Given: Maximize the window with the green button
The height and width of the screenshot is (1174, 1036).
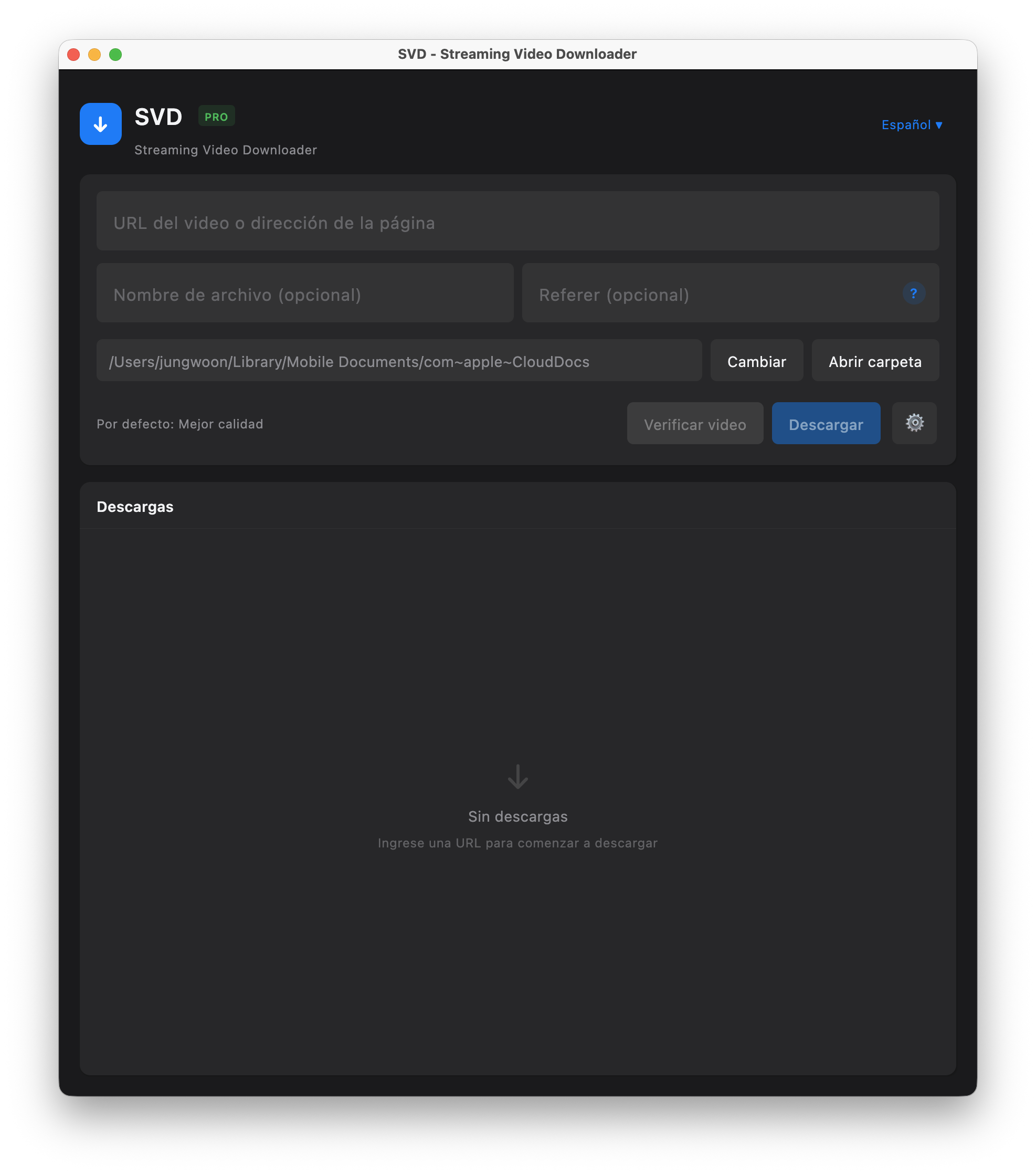Looking at the screenshot, I should pyautogui.click(x=115, y=55).
